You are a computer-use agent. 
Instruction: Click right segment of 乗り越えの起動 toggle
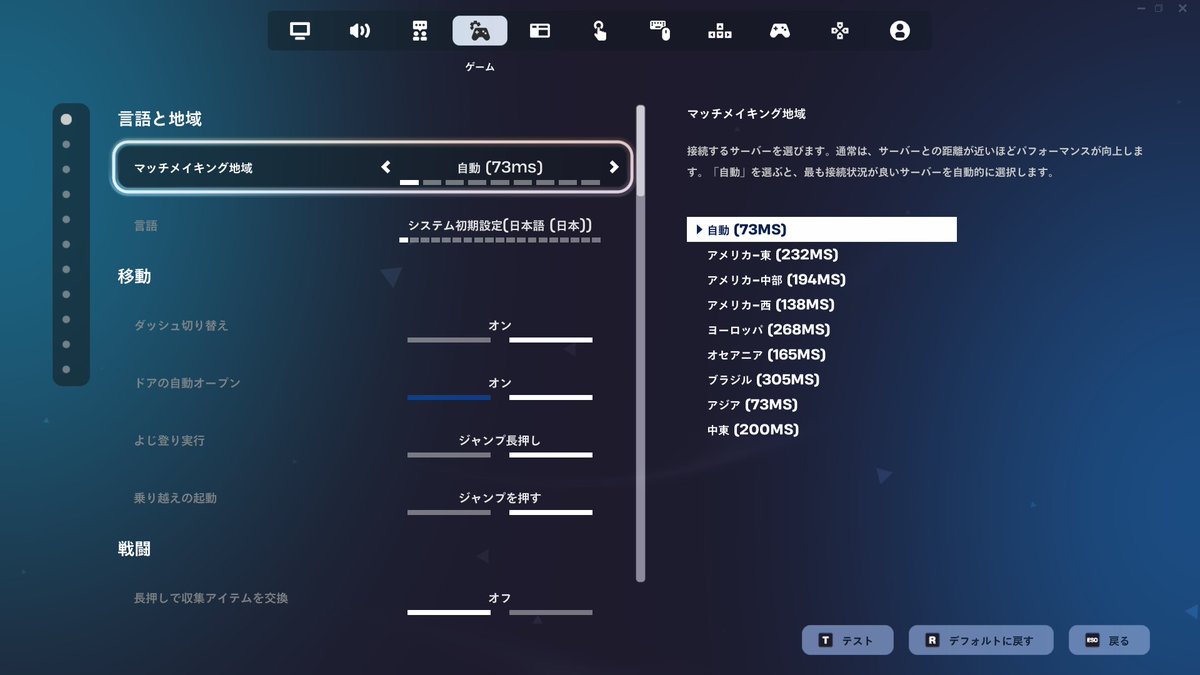click(551, 513)
